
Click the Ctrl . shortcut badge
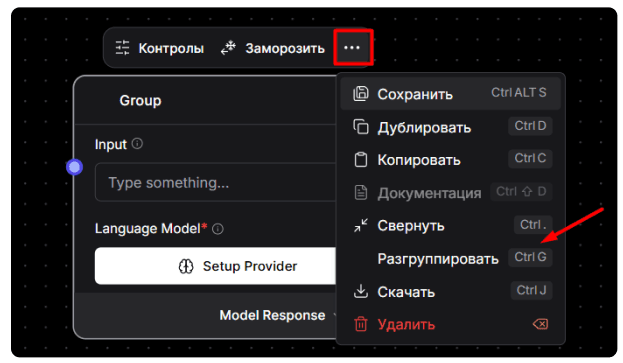(x=533, y=224)
